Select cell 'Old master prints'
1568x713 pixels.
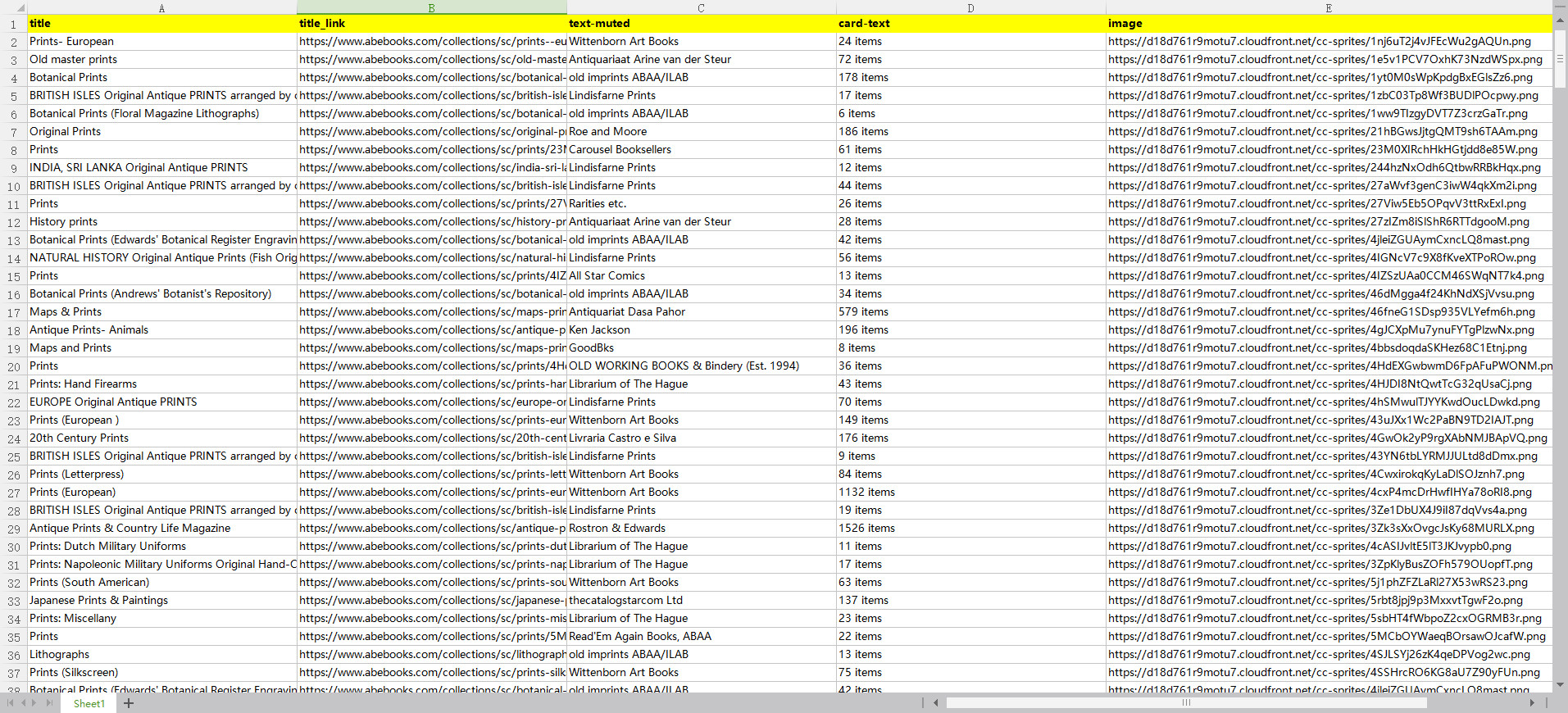point(161,60)
